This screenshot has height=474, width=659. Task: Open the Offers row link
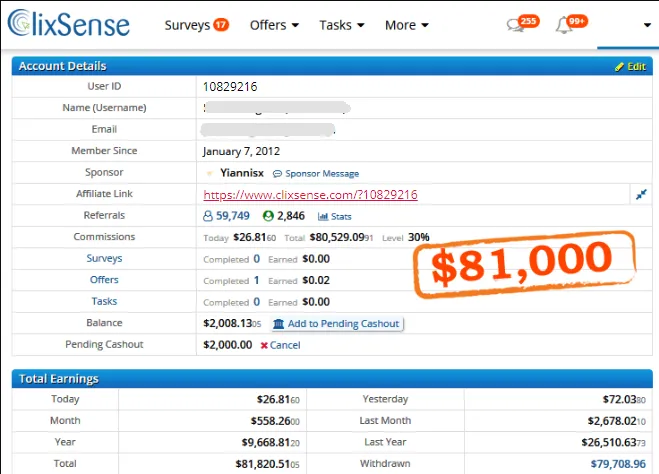tap(104, 279)
